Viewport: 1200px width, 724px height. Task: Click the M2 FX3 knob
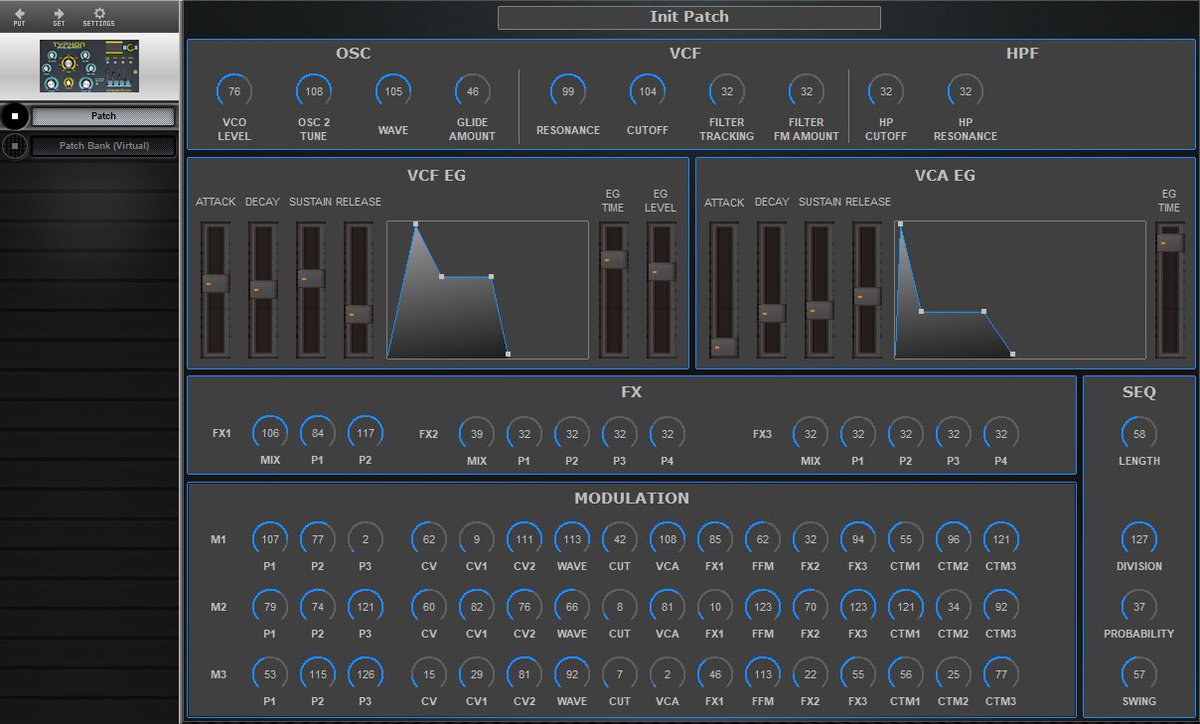858,607
